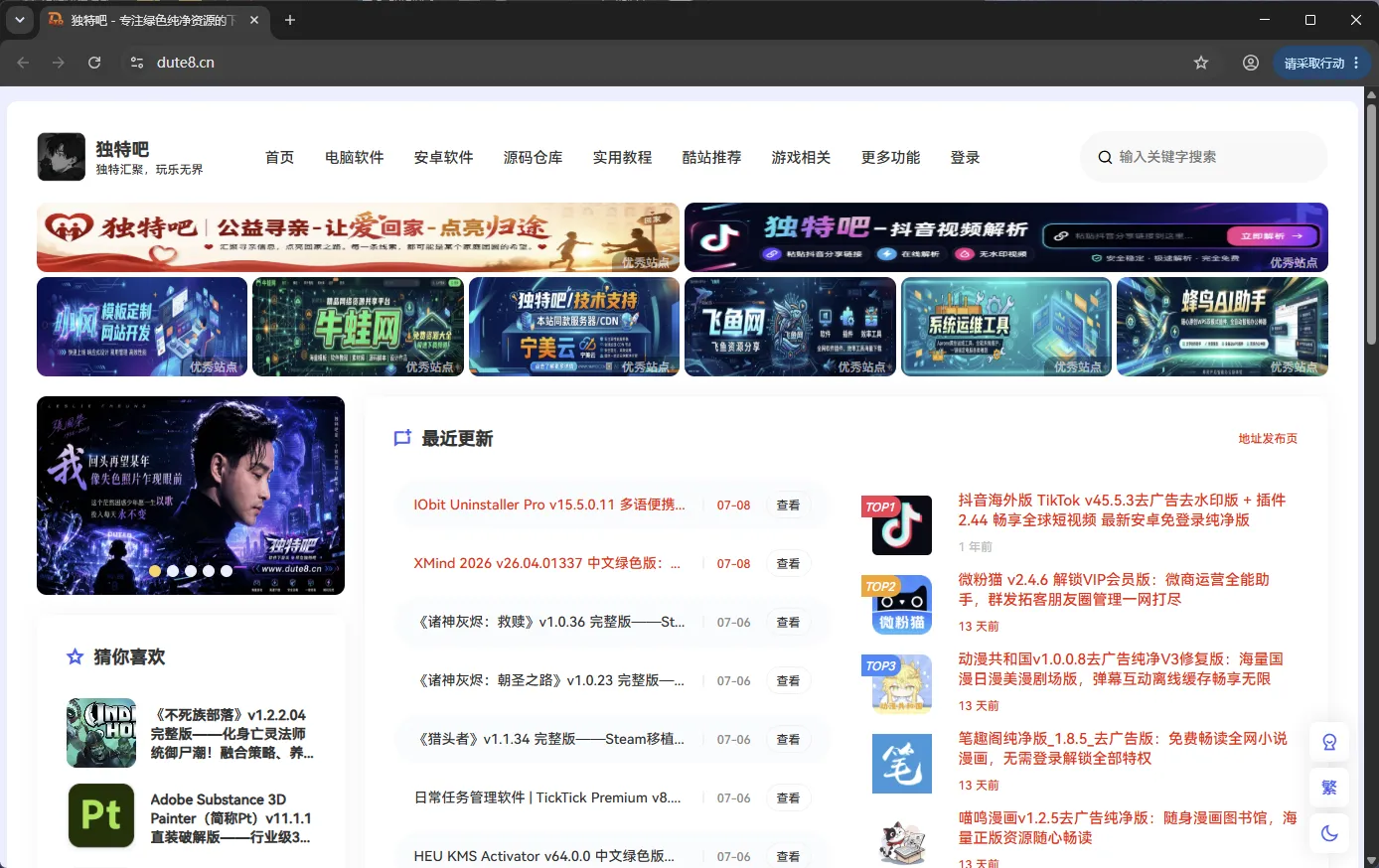Open the 笔趣阁 blue app icon
The height and width of the screenshot is (868, 1379).
tap(902, 764)
